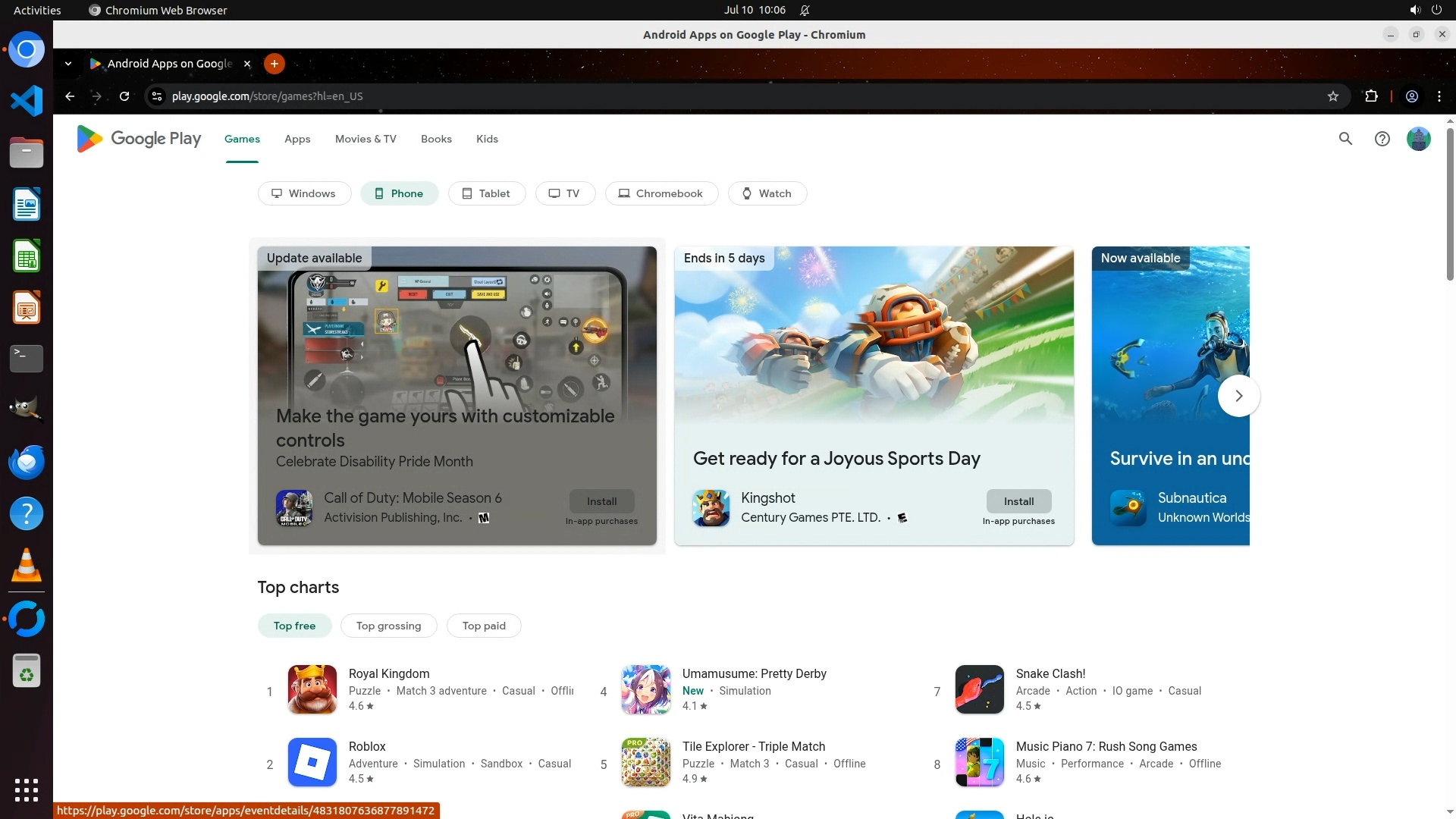Go to Movies & TV tab
1456x819 pixels.
[366, 139]
